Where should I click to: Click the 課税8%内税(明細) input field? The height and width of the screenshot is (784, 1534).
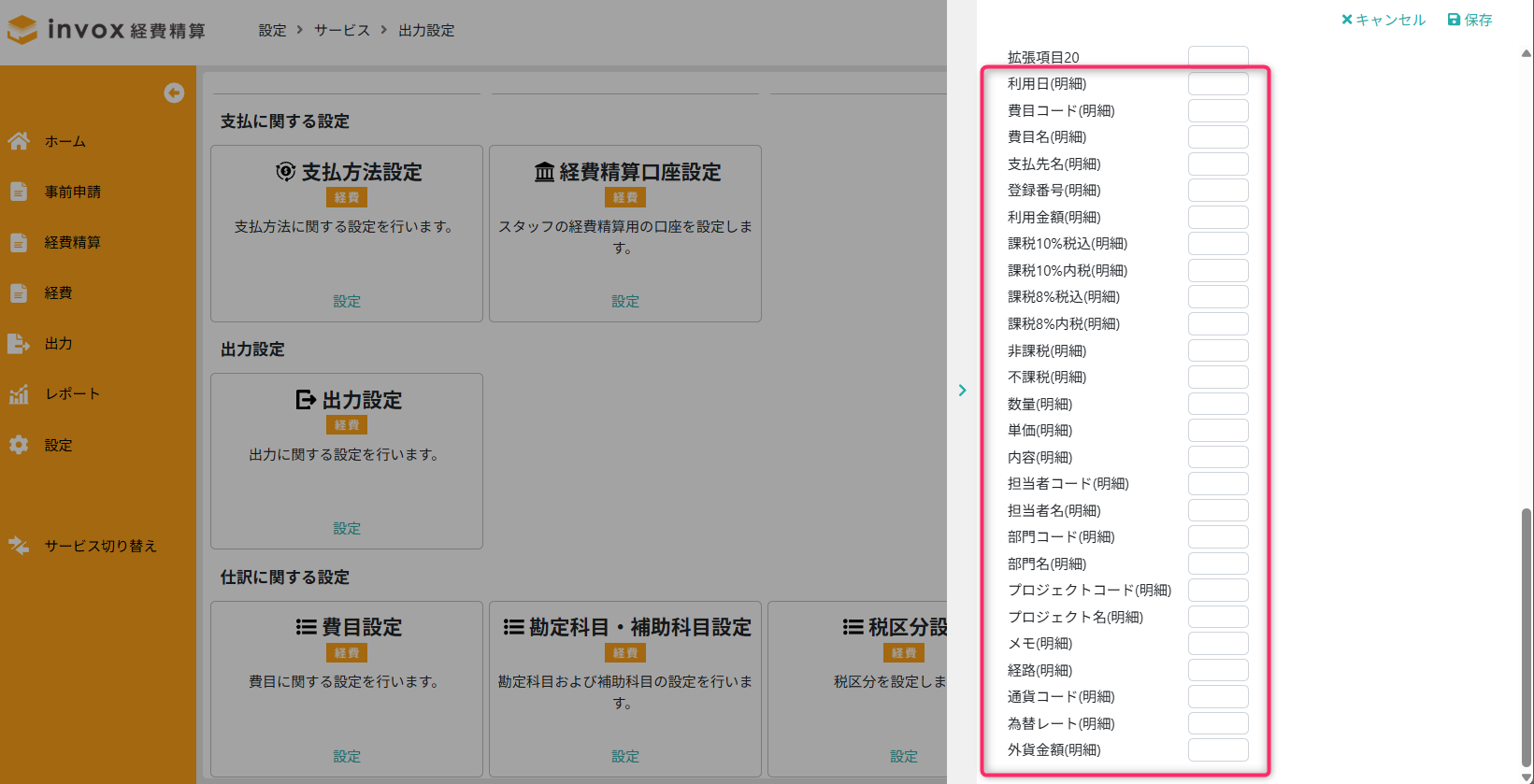[x=1218, y=323]
